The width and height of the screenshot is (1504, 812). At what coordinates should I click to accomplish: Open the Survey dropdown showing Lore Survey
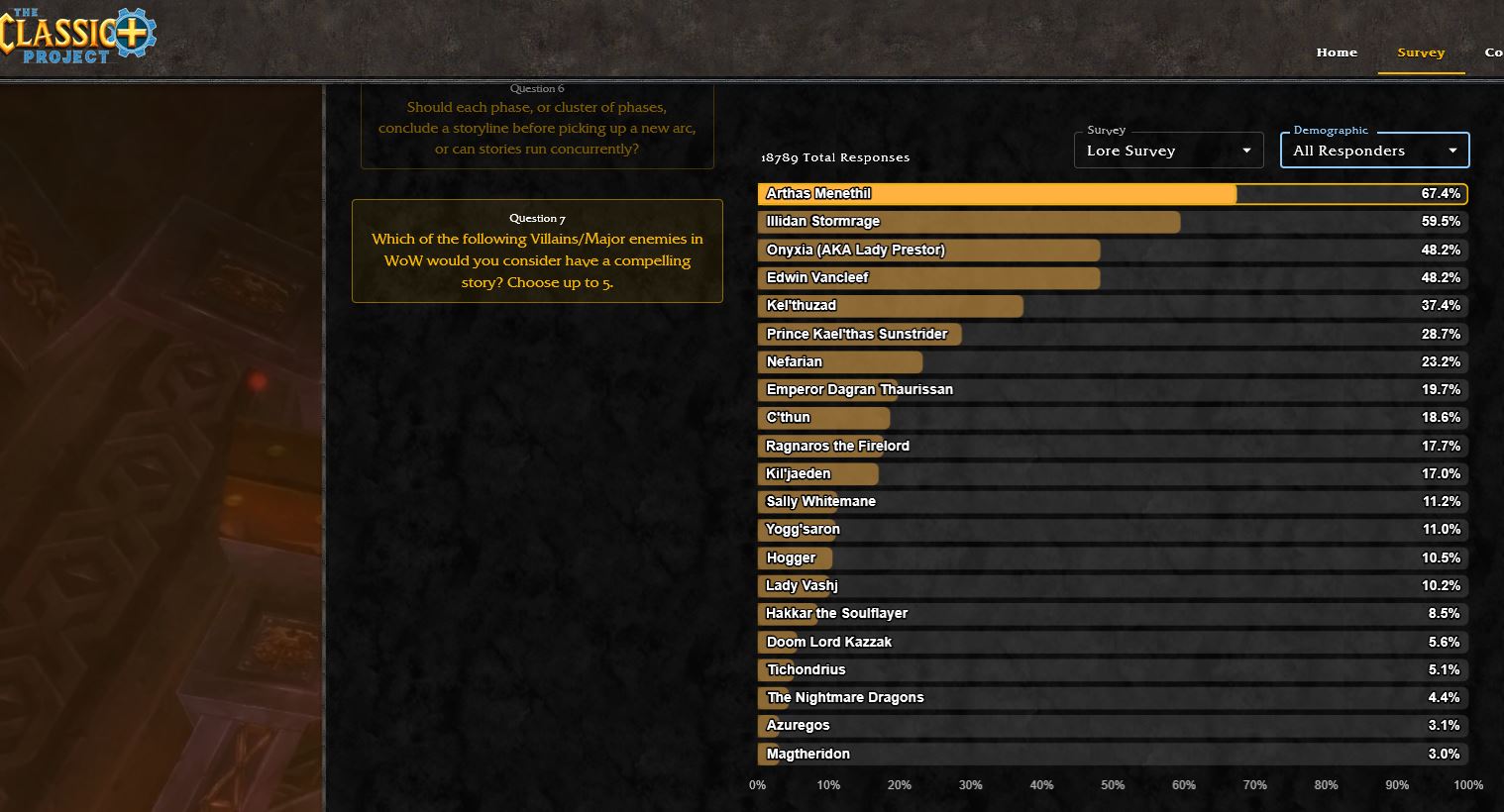pos(1169,151)
